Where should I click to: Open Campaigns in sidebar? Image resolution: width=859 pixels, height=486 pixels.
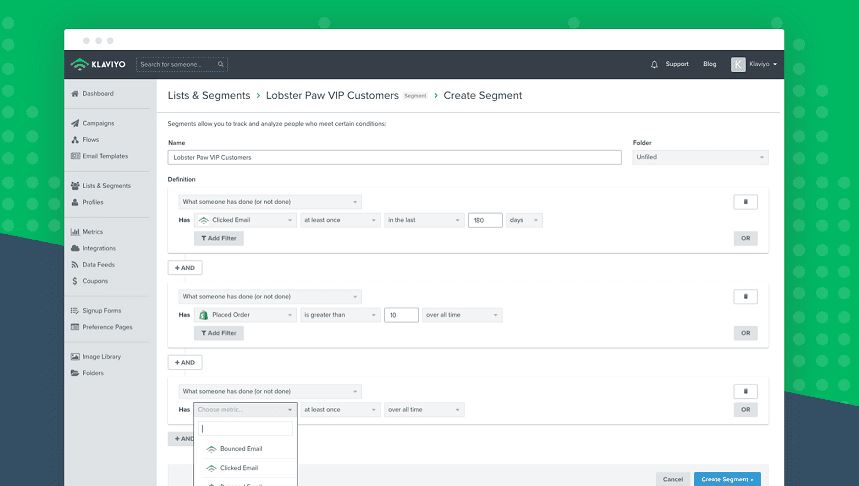click(x=99, y=123)
